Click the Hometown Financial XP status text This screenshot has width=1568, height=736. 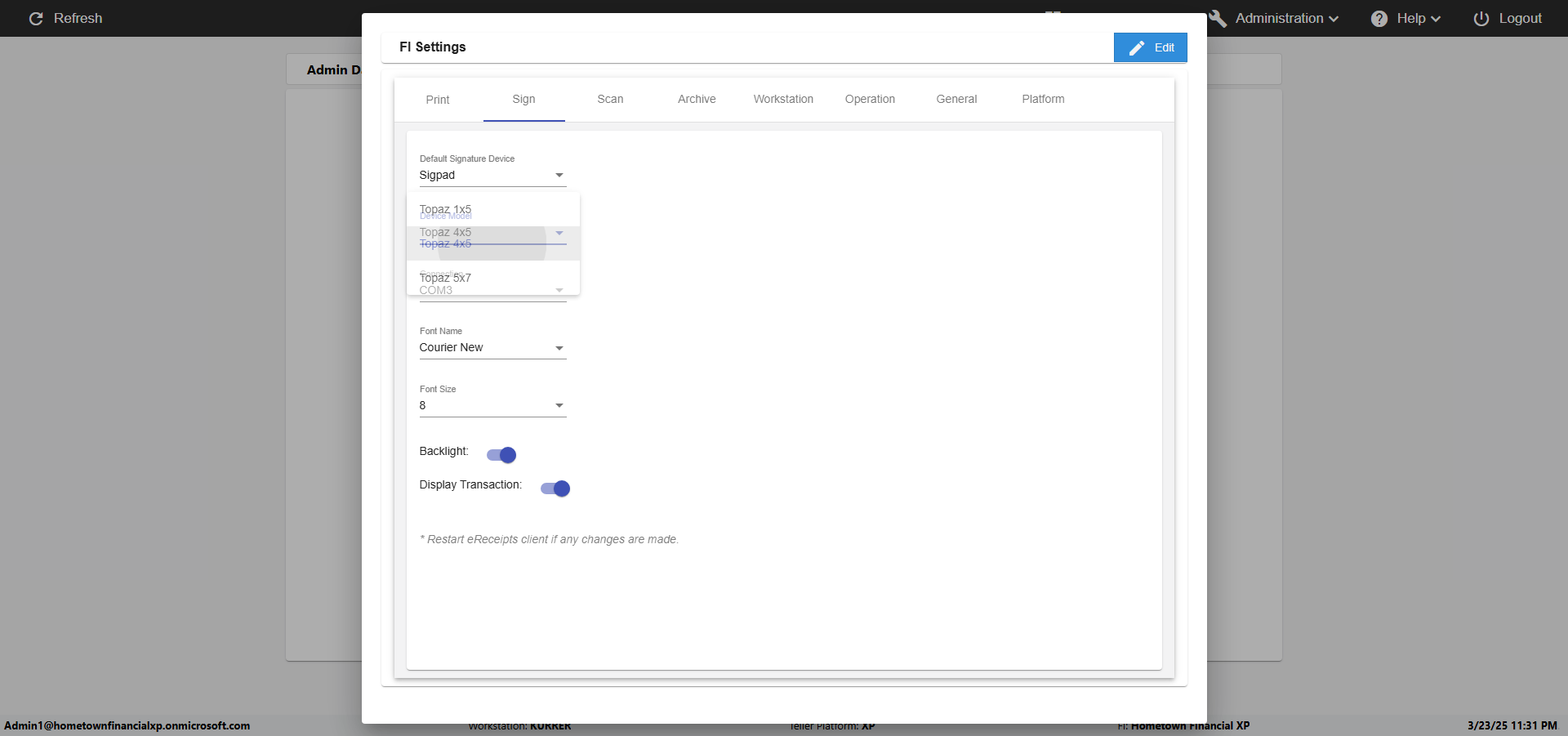click(x=1190, y=725)
